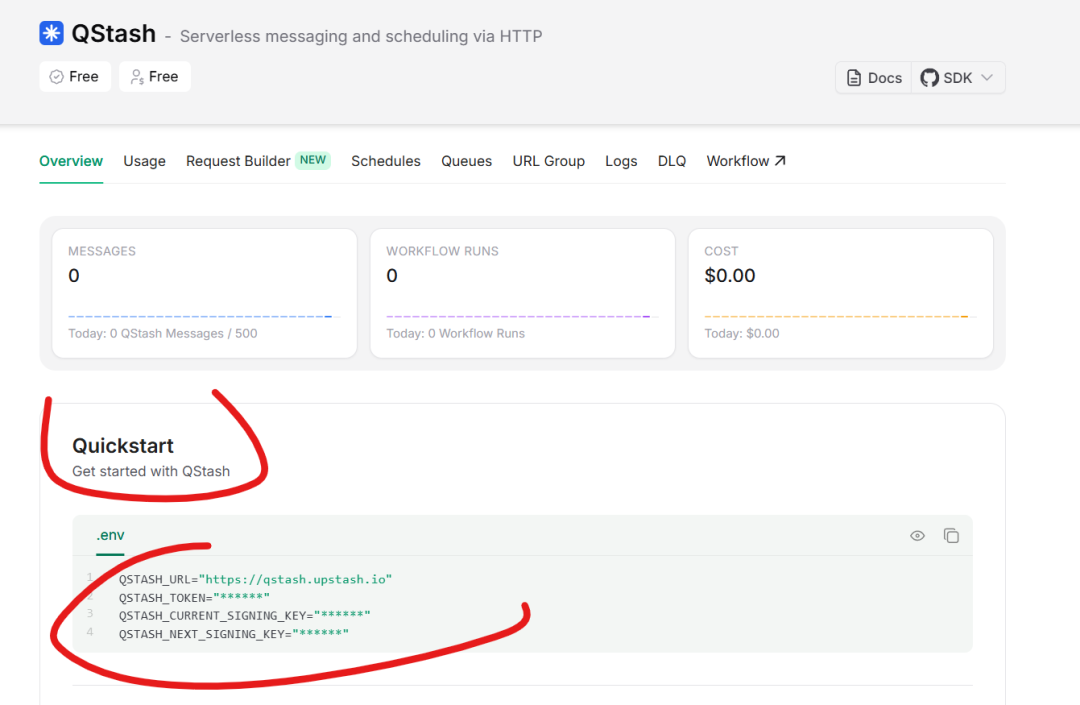Select the .env tab in Quickstart
This screenshot has width=1080, height=705.
(110, 536)
